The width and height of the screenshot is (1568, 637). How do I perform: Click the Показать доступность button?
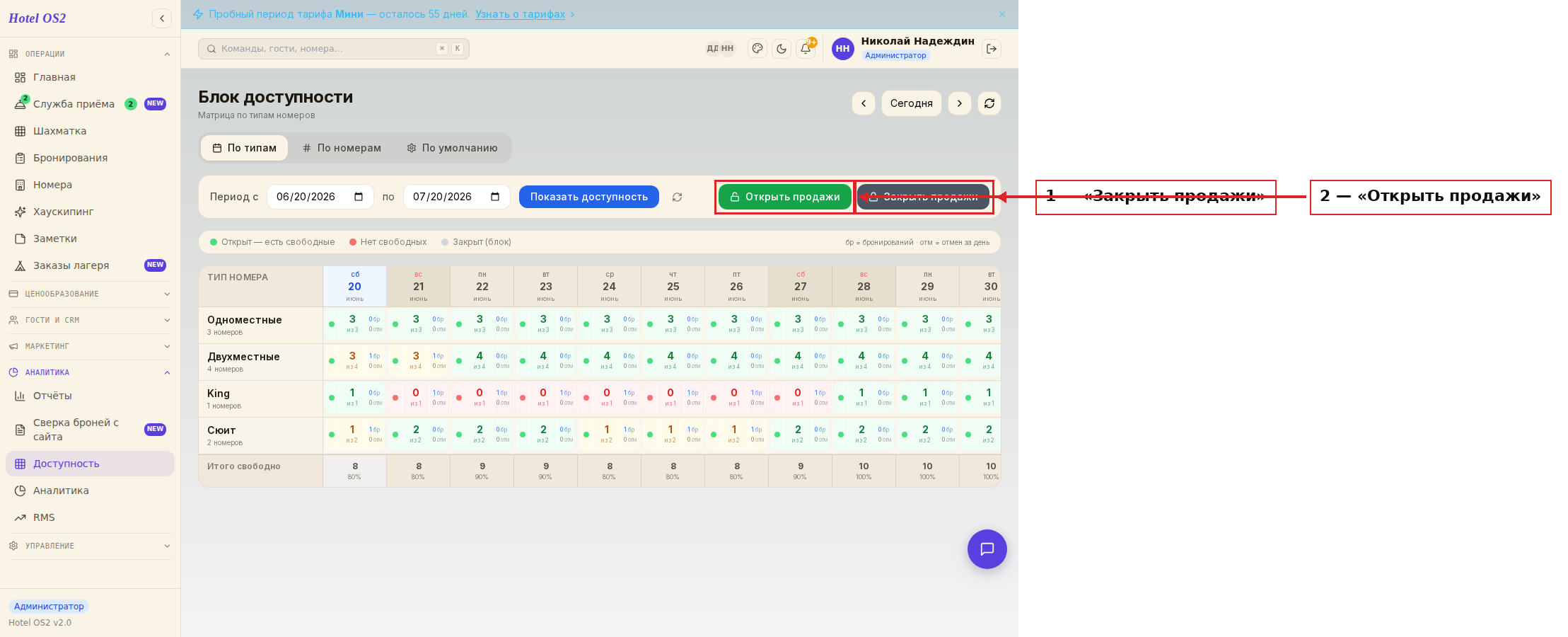[589, 197]
